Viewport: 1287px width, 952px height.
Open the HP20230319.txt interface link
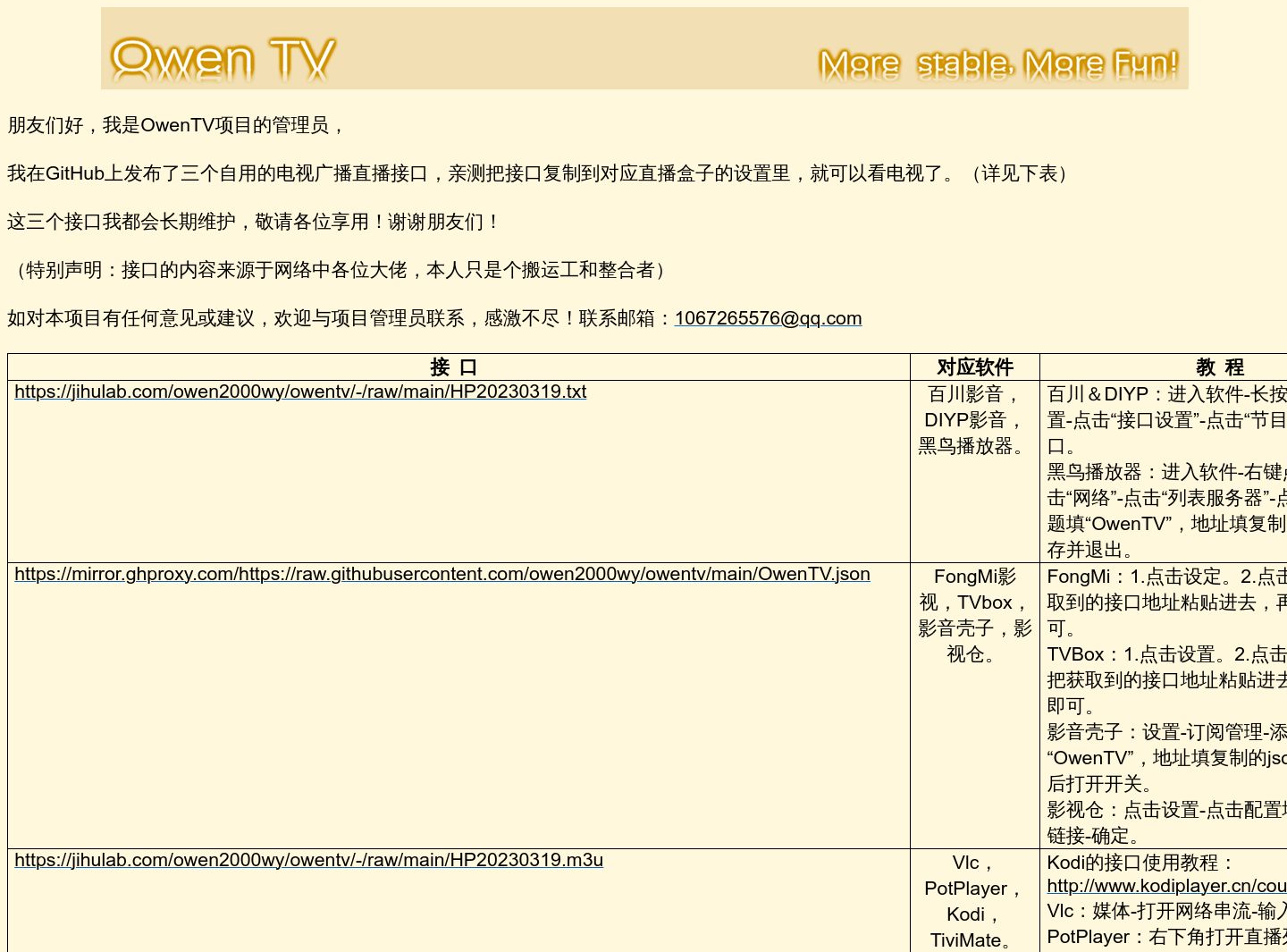[x=300, y=392]
